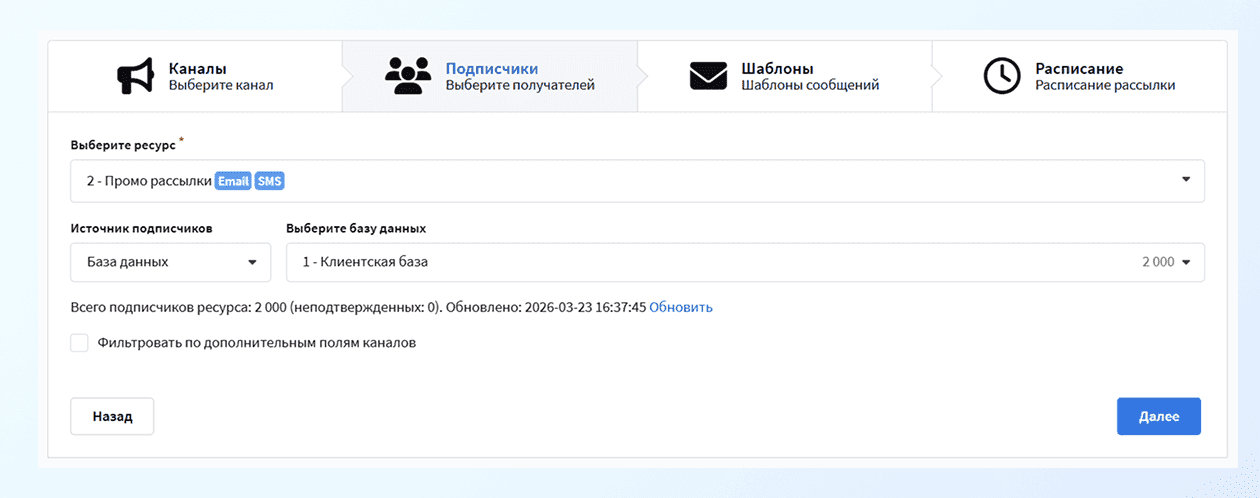
Task: Click the 'Обновить' link
Action: click(x=681, y=307)
